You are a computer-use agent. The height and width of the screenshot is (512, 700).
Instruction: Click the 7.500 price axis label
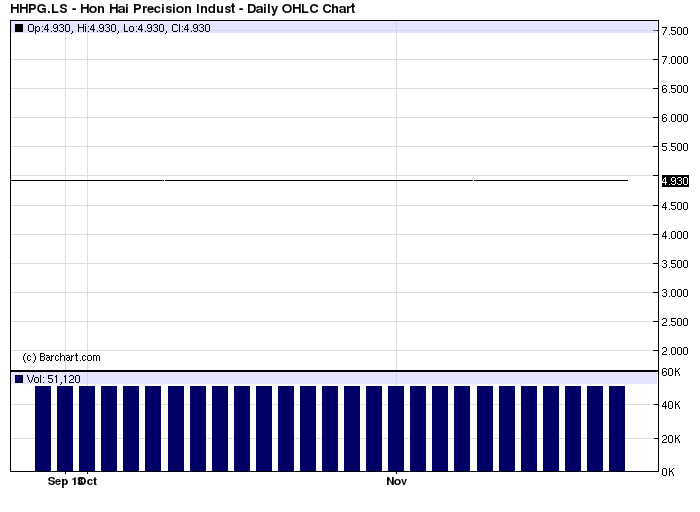tap(675, 31)
